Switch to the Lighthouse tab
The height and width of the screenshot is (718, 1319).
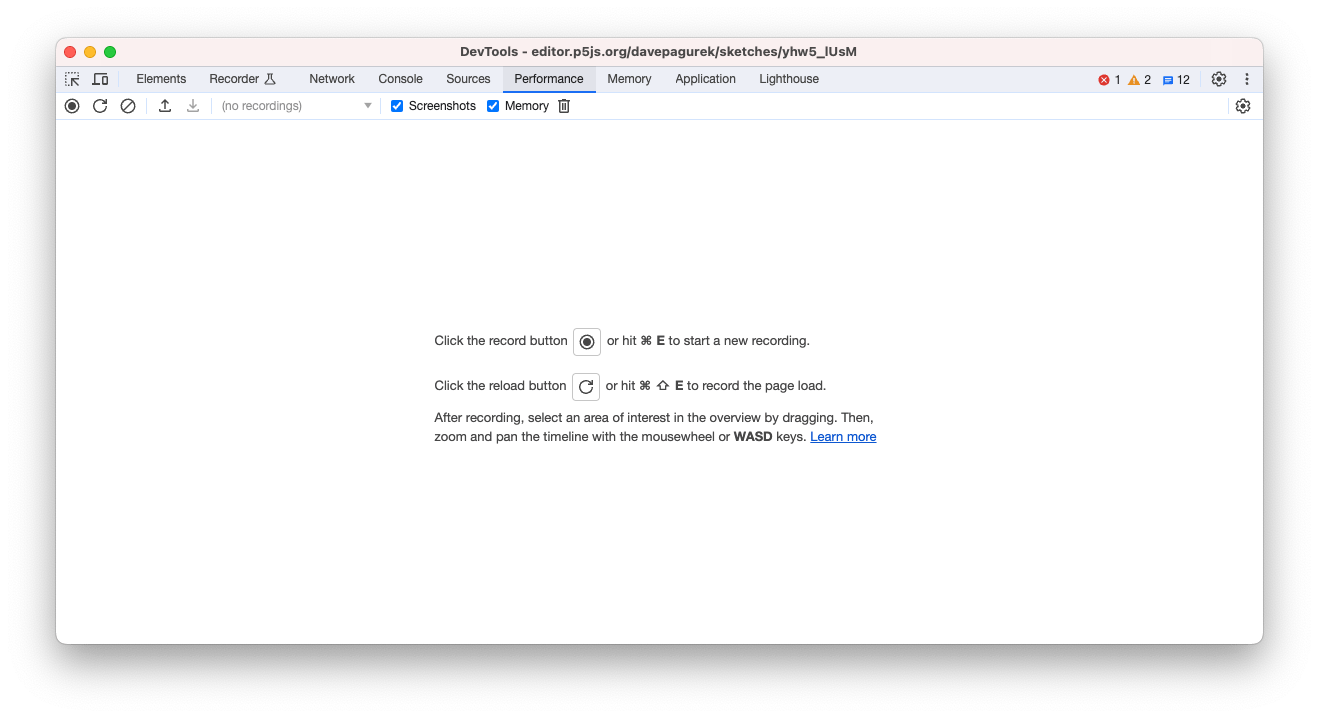click(788, 78)
